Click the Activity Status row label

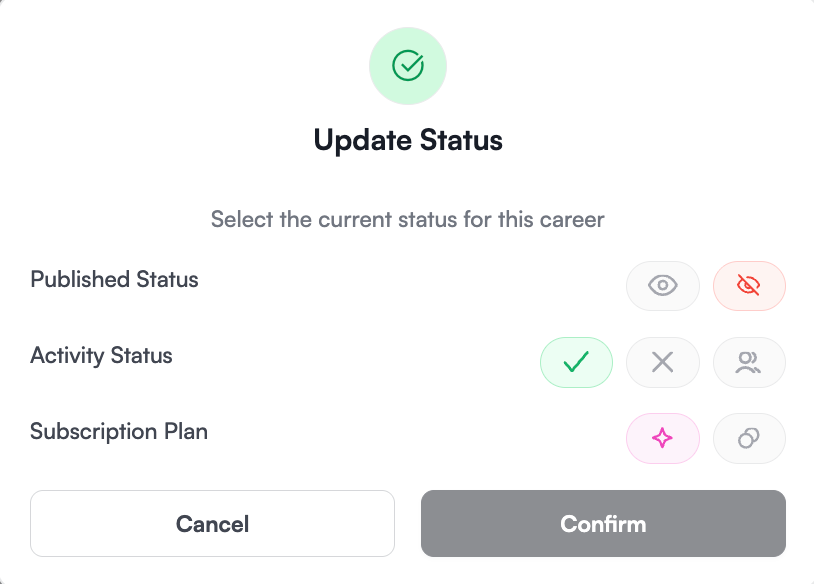click(x=101, y=355)
